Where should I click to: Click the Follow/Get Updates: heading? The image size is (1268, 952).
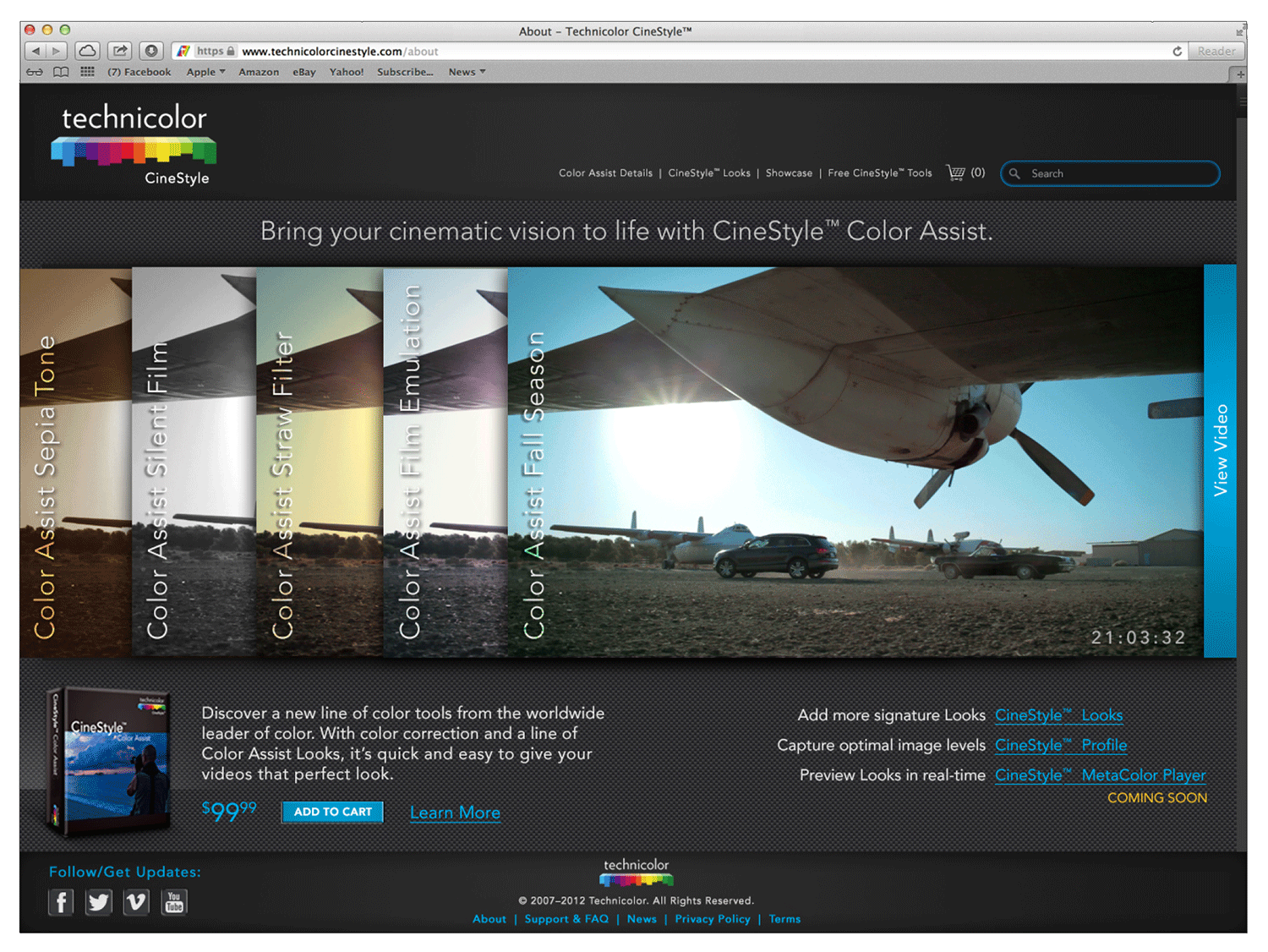point(125,872)
